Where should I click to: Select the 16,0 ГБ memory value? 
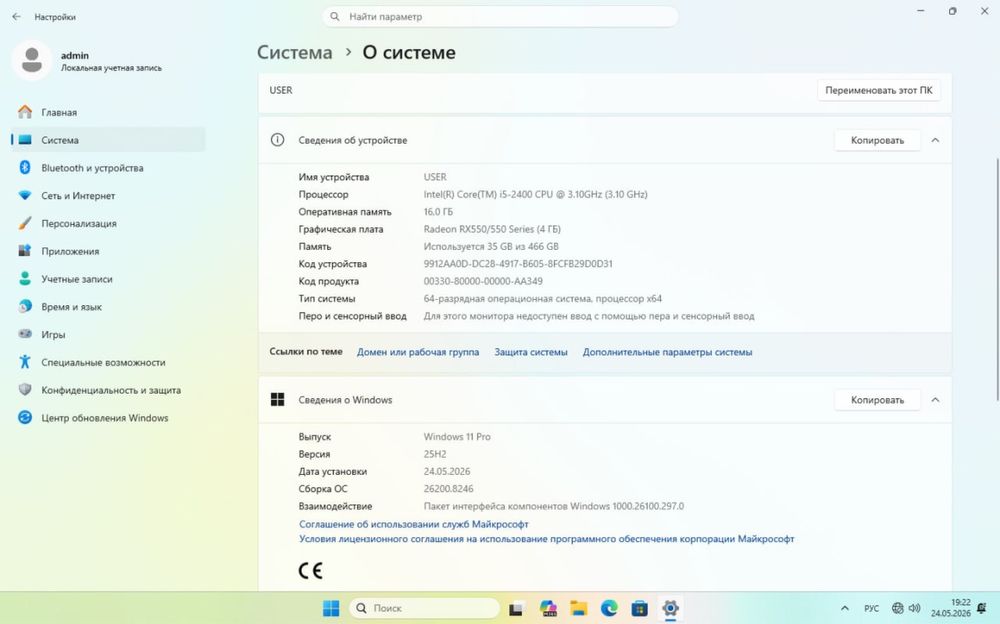[438, 212]
